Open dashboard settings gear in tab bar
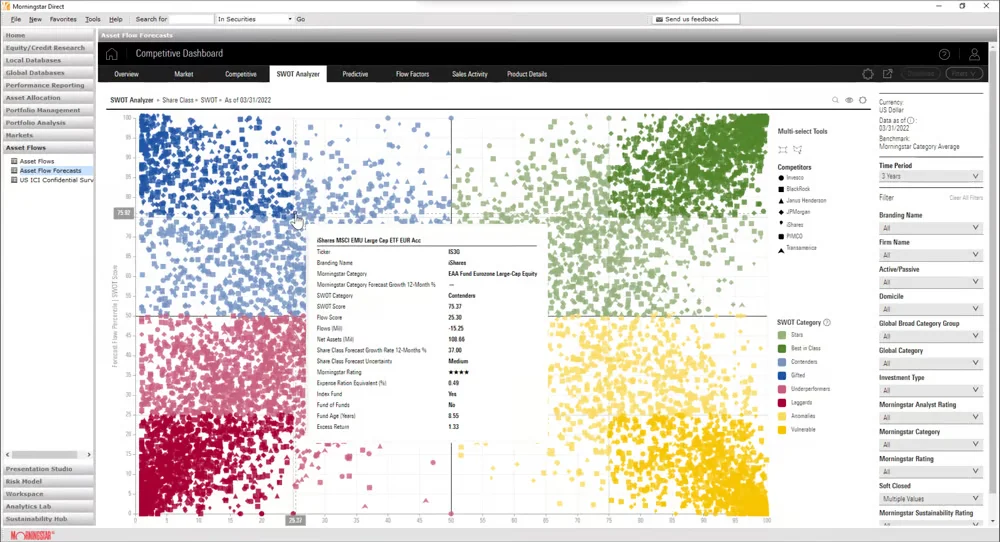This screenshot has height=542, width=1000. (x=867, y=74)
